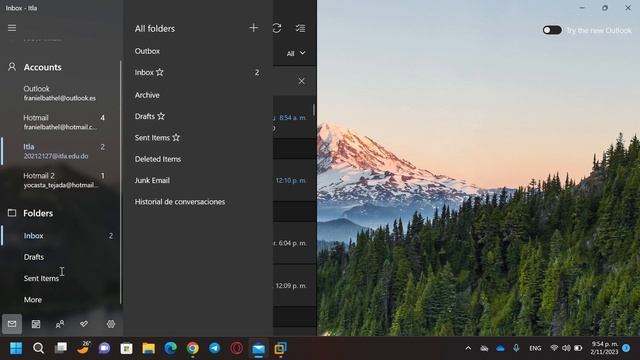The image size is (640, 360).
Task: Open Task View in taskbar
Action: point(61,348)
